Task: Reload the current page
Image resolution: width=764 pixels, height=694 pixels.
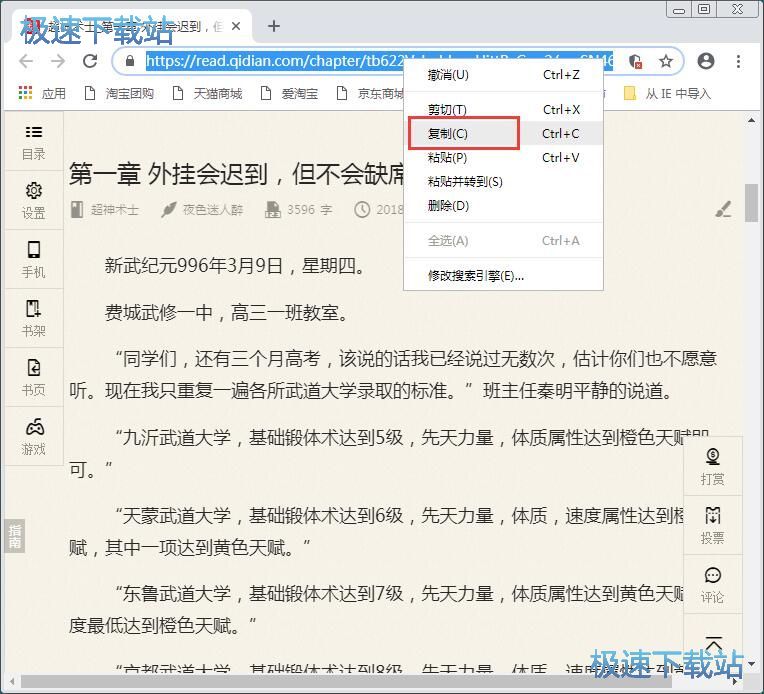Action: click(x=90, y=61)
